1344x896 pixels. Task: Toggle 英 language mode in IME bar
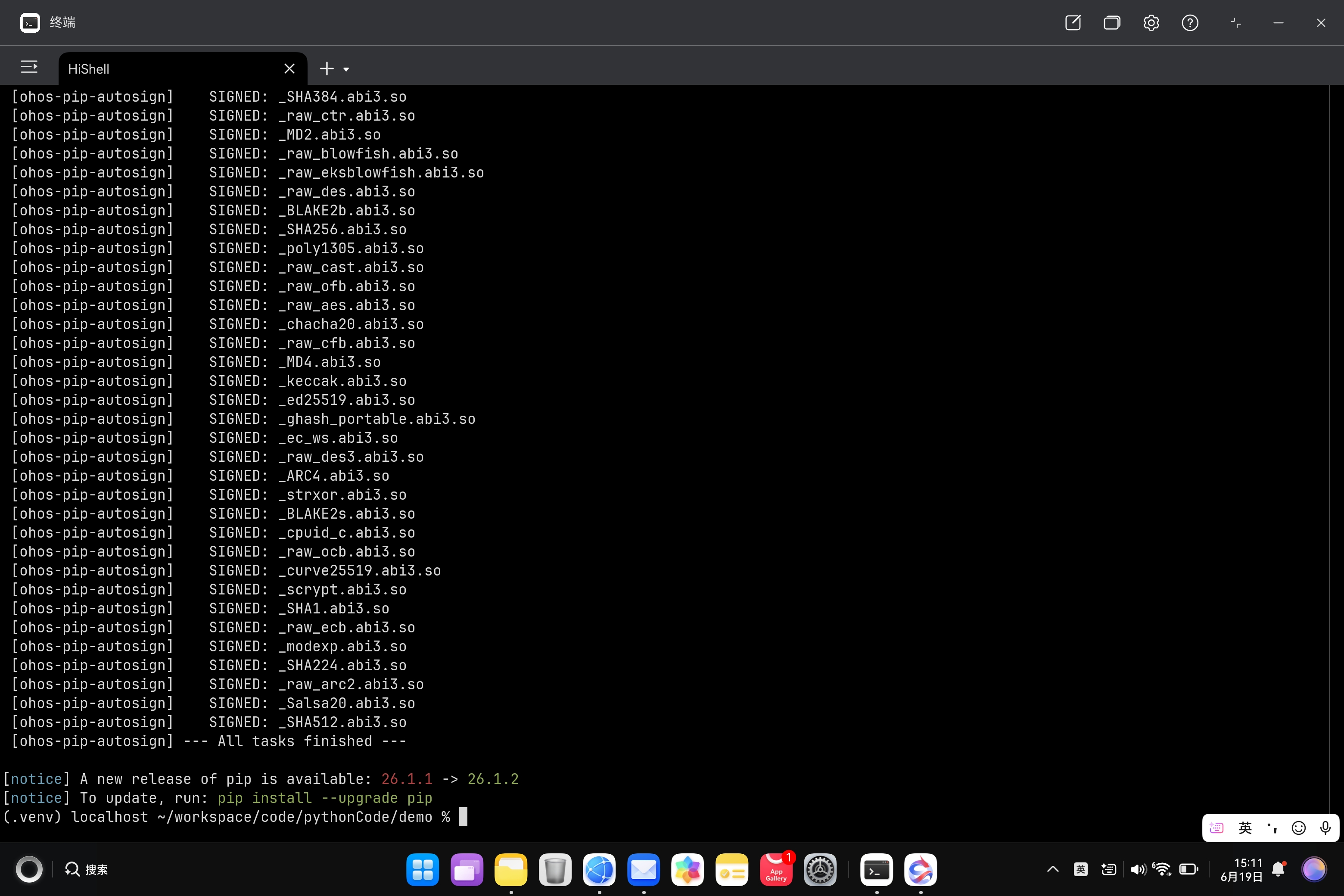[1245, 828]
